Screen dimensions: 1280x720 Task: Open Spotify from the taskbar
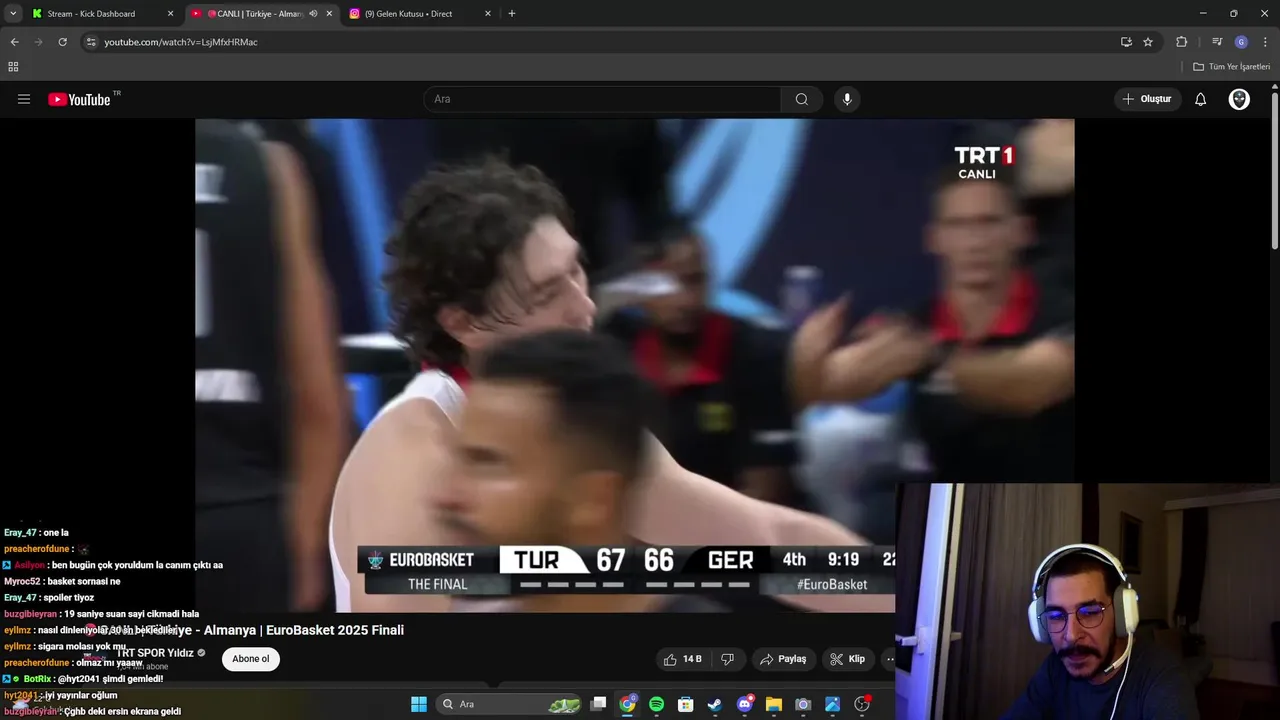click(656, 704)
